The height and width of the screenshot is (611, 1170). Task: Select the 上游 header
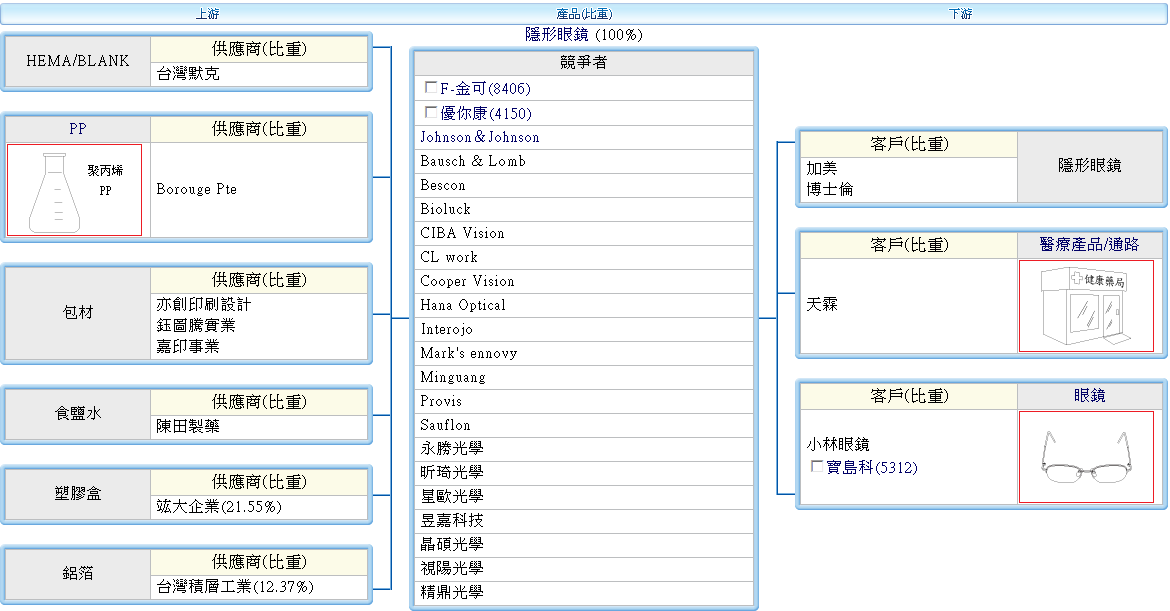pyautogui.click(x=207, y=14)
